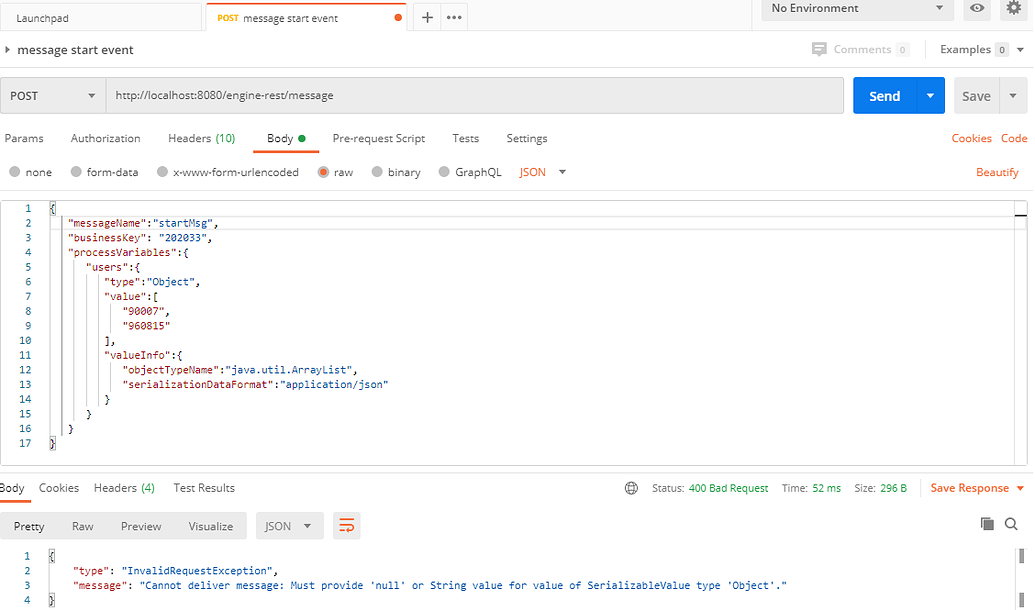Viewport: 1035px width, 610px height.
Task: Toggle line wrapping in the response viewer
Action: tap(346, 525)
